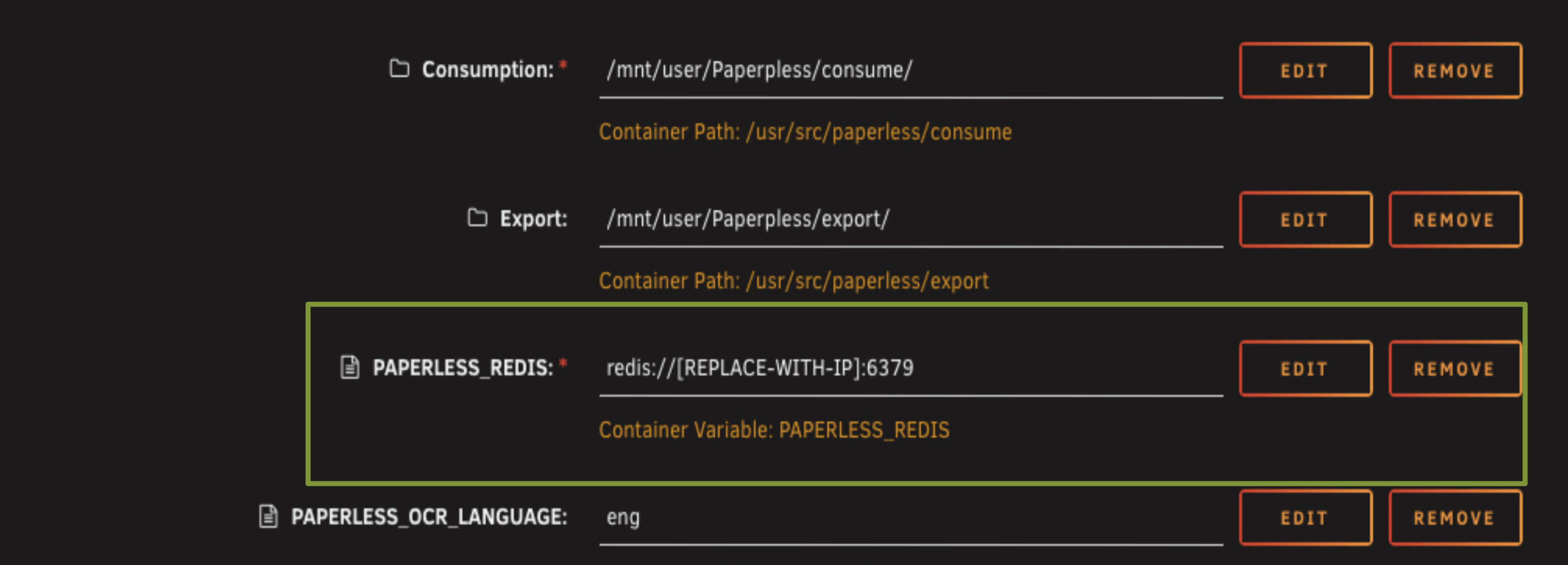Remove the Export path entry
Screen dimensions: 1568x565
tap(1454, 220)
